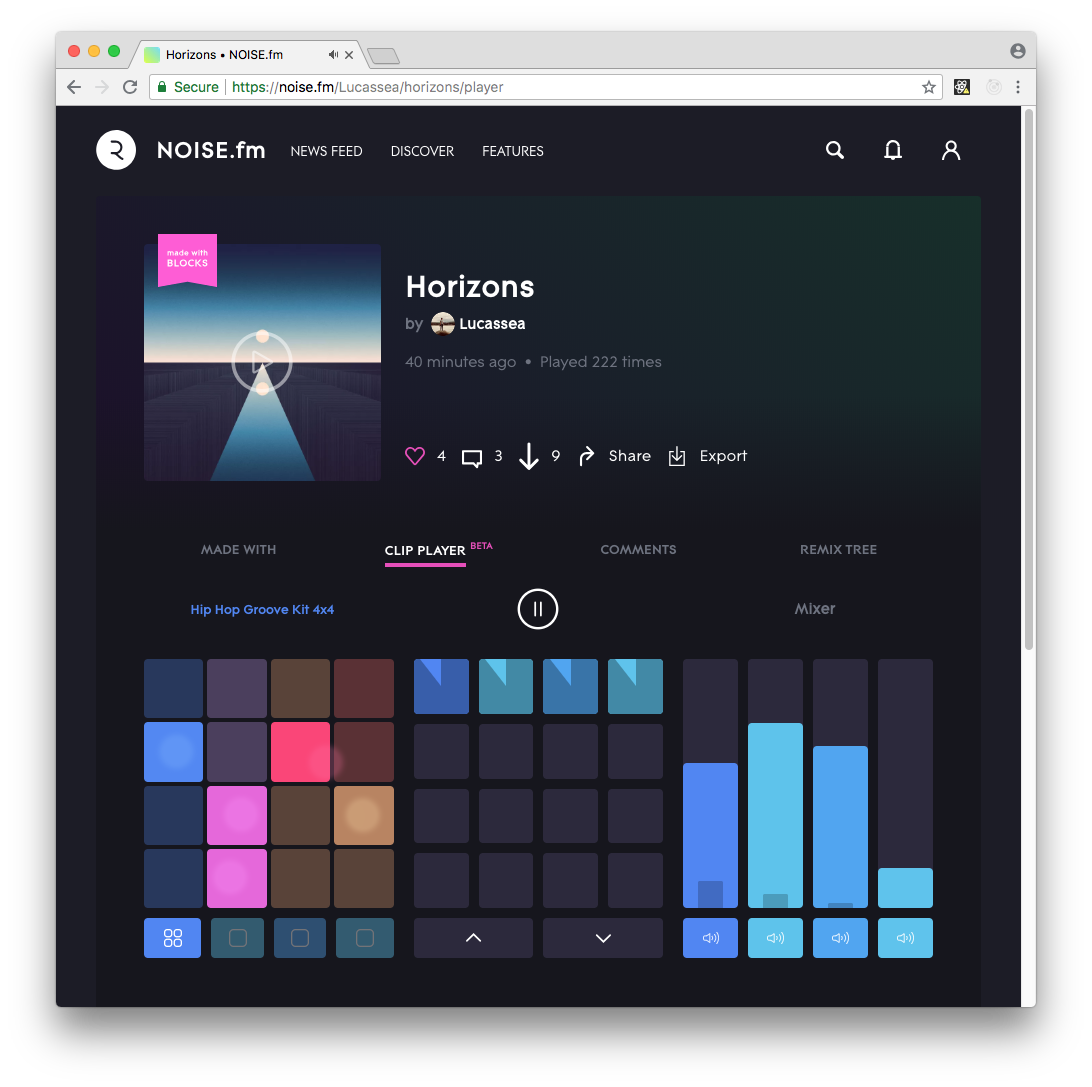1092x1087 pixels.
Task: Toggle the first blue clip in top row
Action: click(x=442, y=687)
